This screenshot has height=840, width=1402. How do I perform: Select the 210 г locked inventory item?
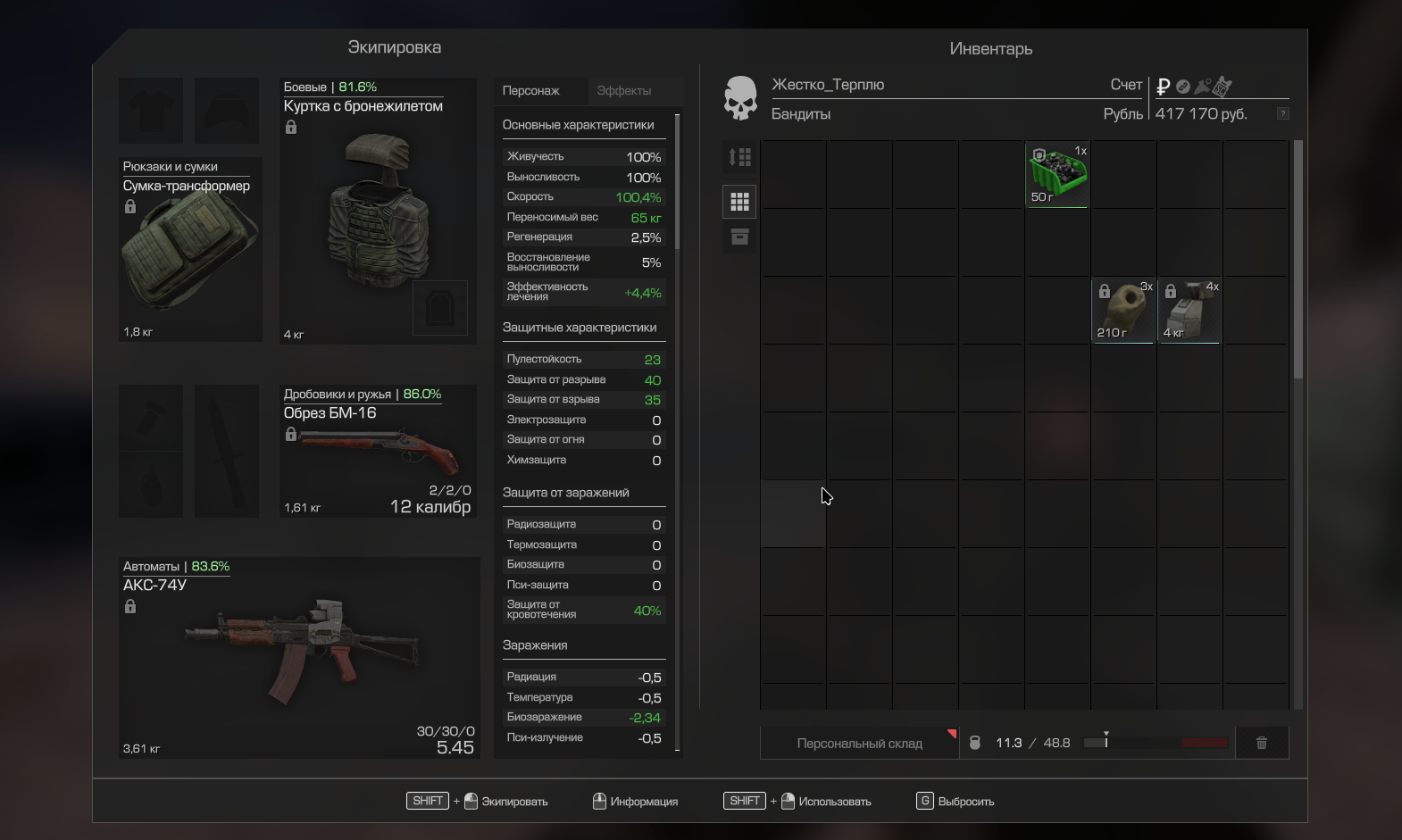click(1123, 311)
